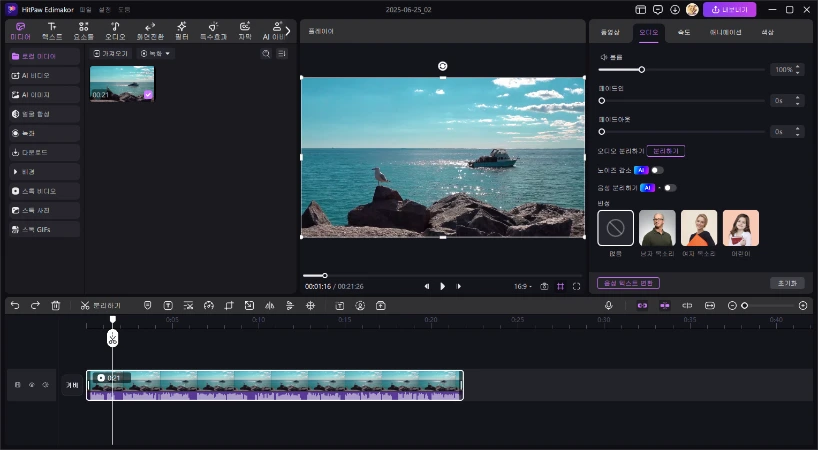Open AI 비디오 in the sidebar

tap(44, 76)
